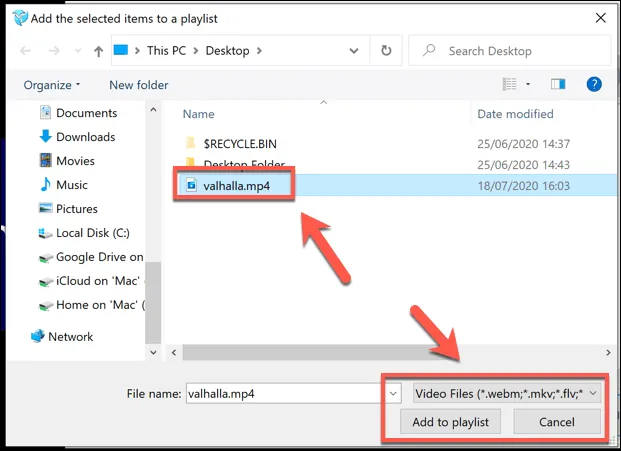Click the Back navigation arrow

pos(25,51)
